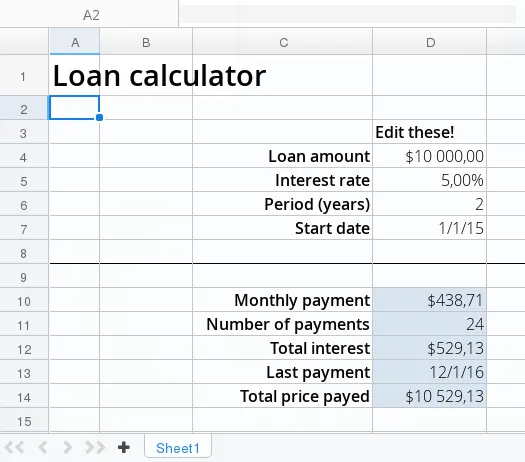Screen dimensions: 525x462
Task: Select row 12 header
Action: click(x=24, y=348)
